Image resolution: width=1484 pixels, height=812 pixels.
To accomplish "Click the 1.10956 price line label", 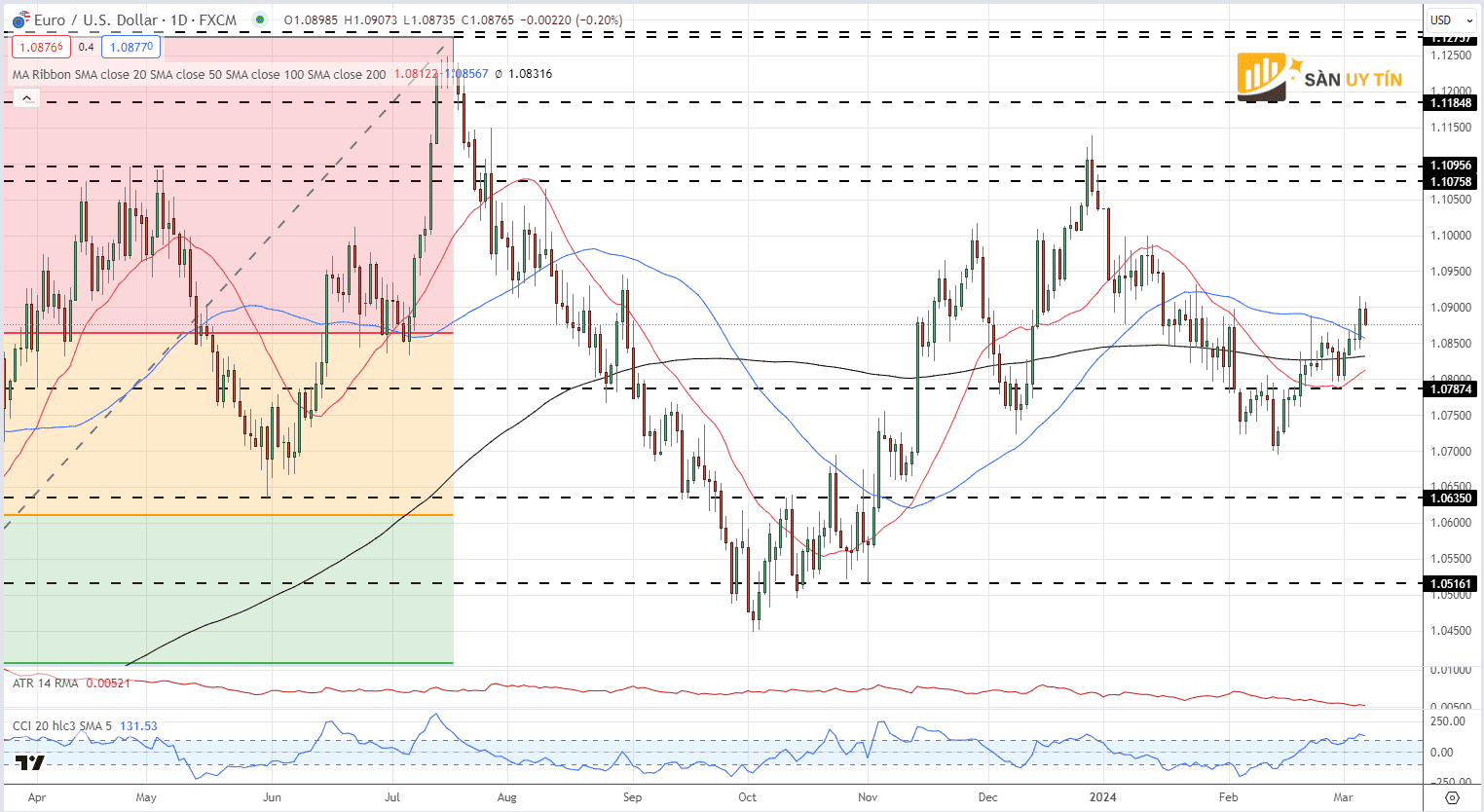I will pyautogui.click(x=1450, y=166).
